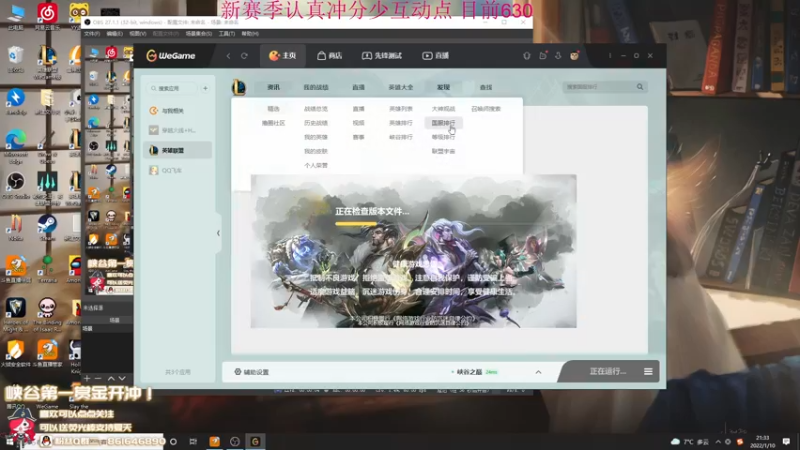Screen dimensions: 800x450
Task: Open 辅助设置 gear settings
Action: coord(252,372)
